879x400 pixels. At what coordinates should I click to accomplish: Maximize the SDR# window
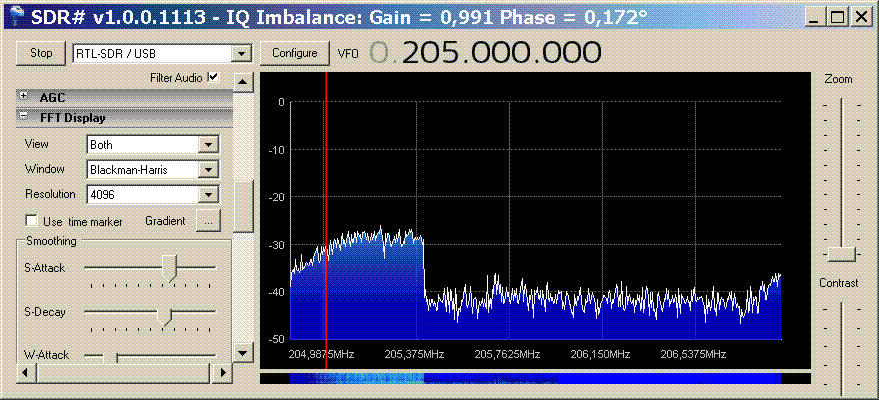[837, 17]
